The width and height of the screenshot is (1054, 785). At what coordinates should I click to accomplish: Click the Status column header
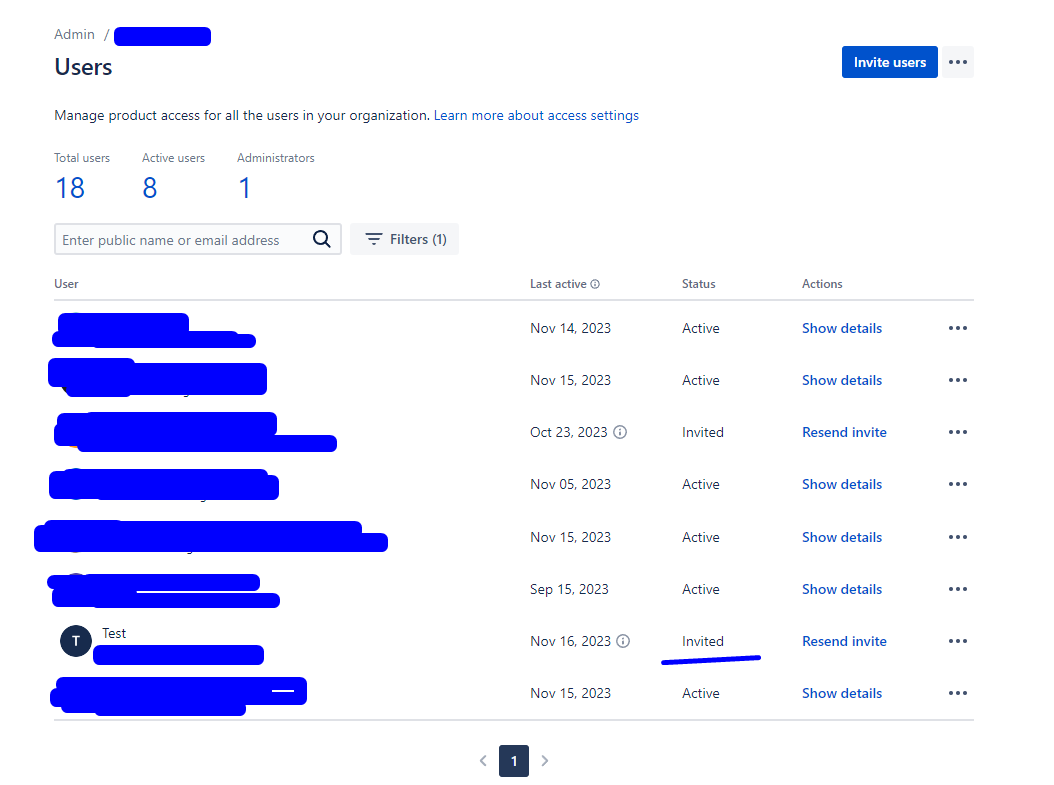698,284
